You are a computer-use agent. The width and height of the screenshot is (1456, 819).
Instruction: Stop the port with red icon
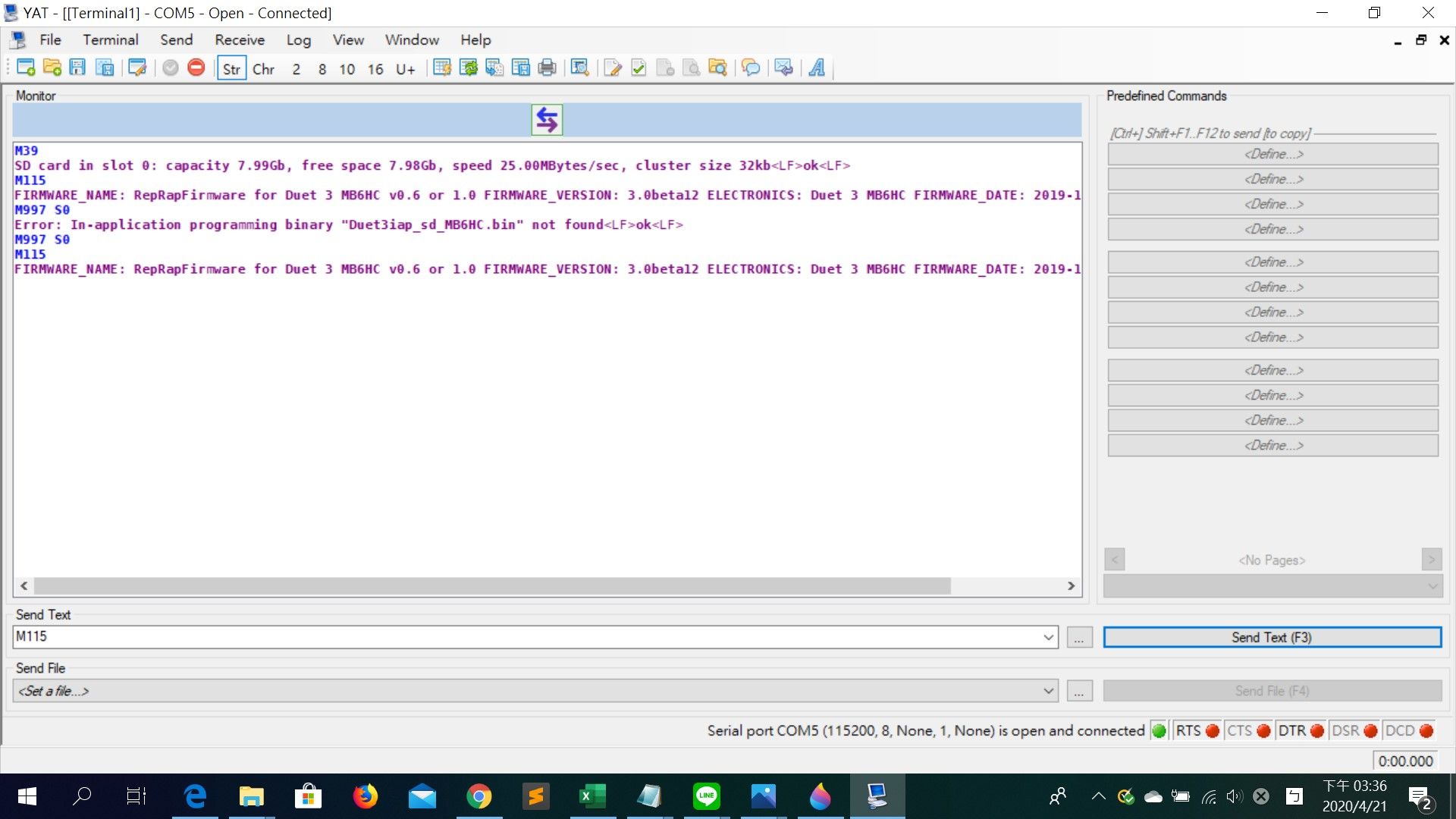[196, 67]
